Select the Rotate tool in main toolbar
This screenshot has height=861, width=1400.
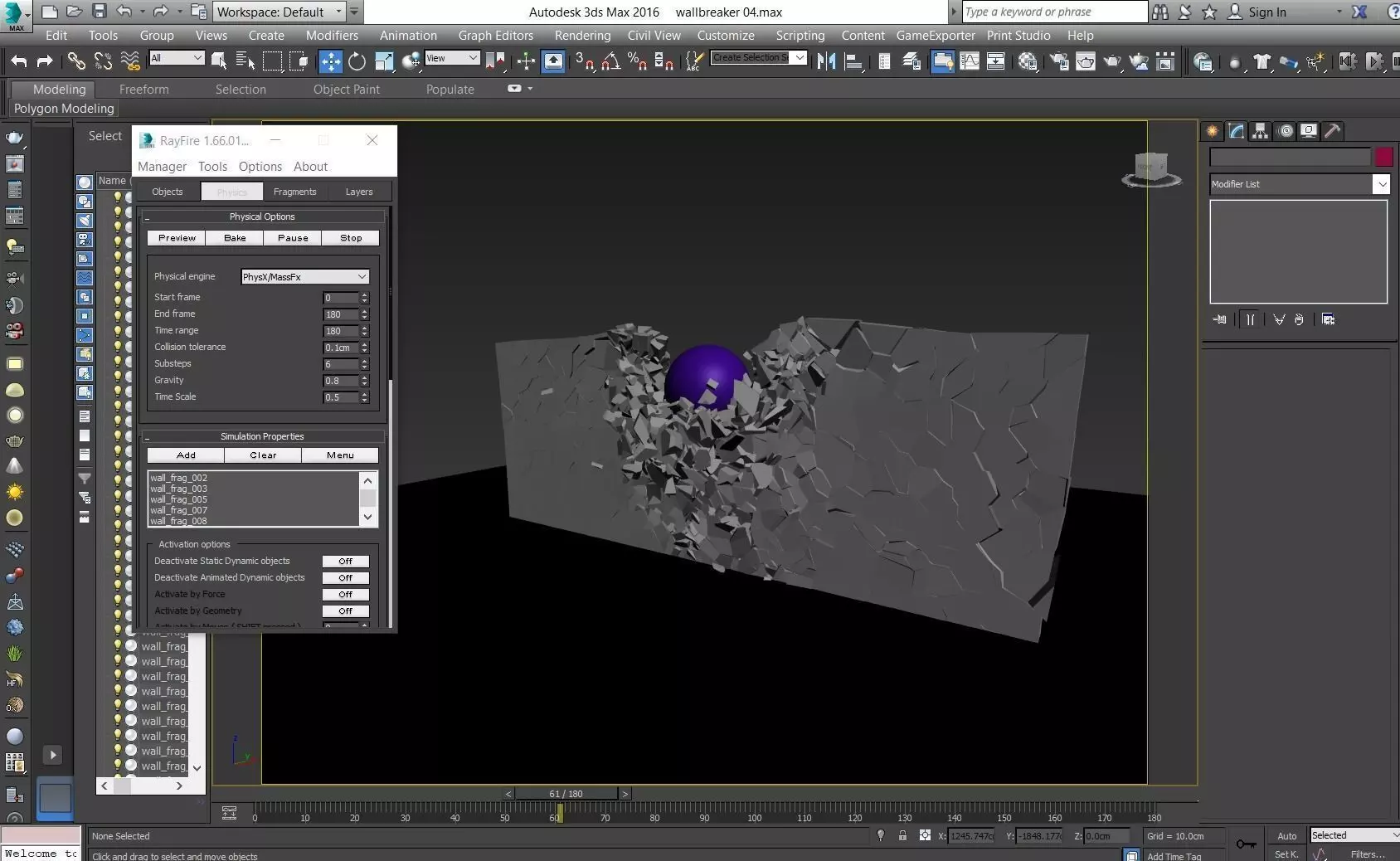click(x=357, y=61)
